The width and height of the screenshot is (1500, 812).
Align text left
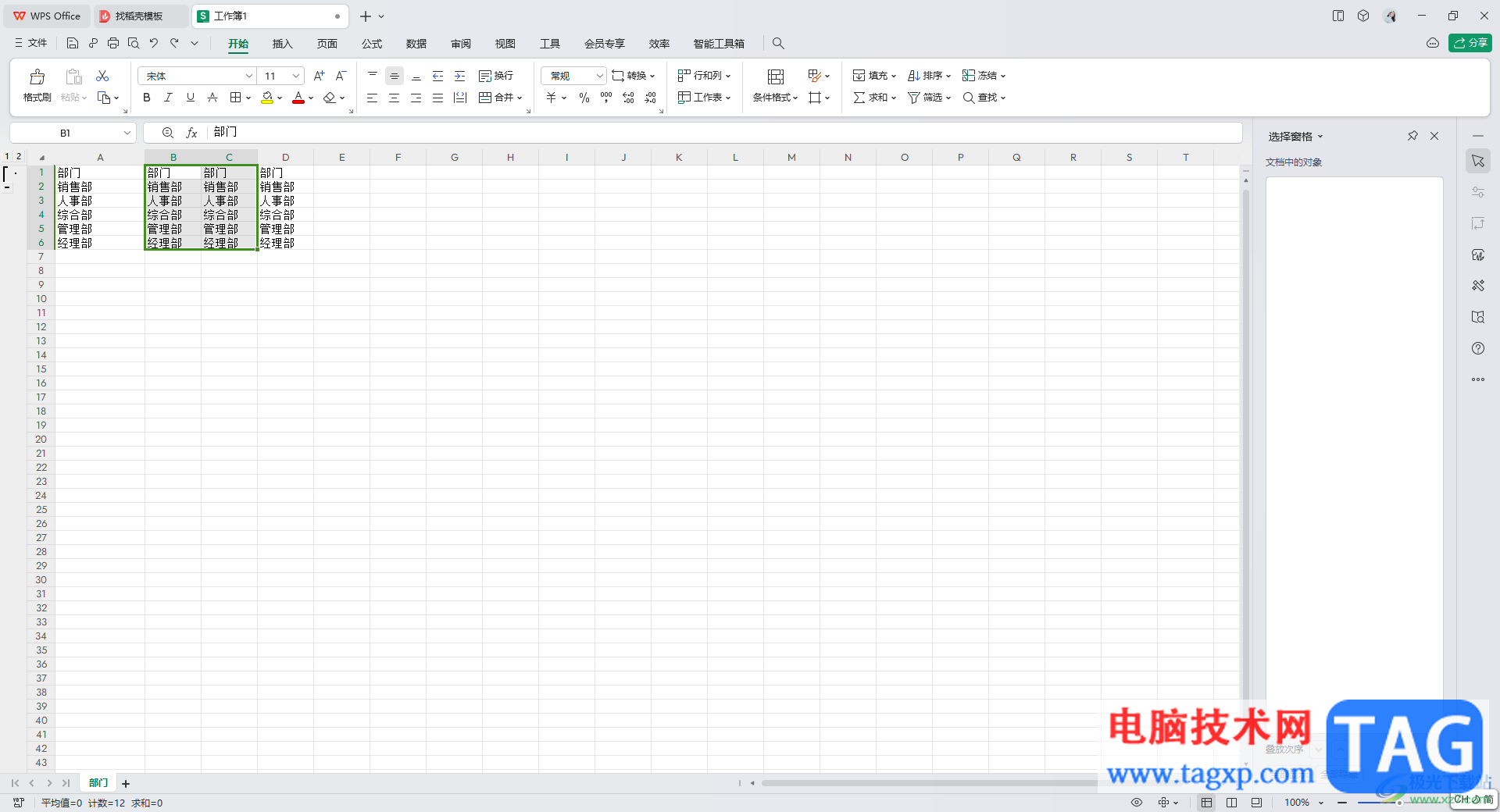[373, 98]
